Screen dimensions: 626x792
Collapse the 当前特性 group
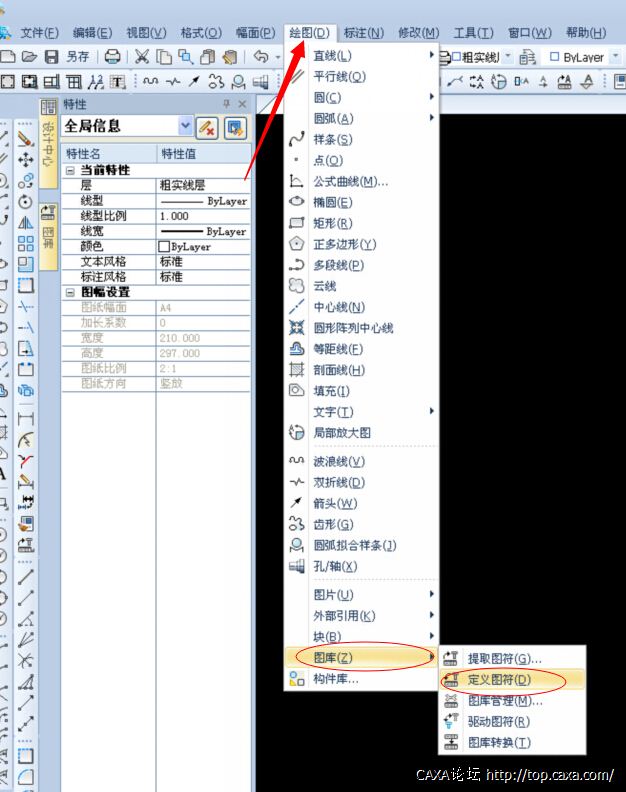[x=70, y=170]
